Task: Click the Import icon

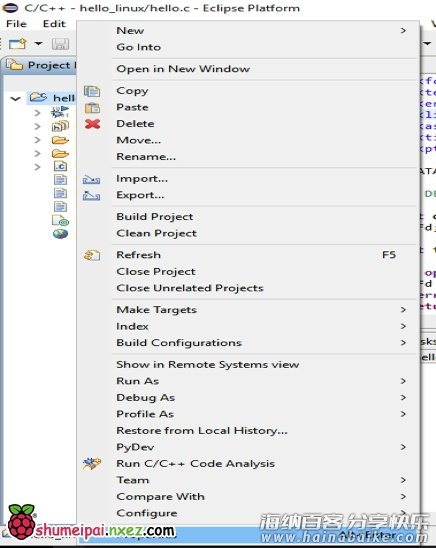Action: coord(92,180)
